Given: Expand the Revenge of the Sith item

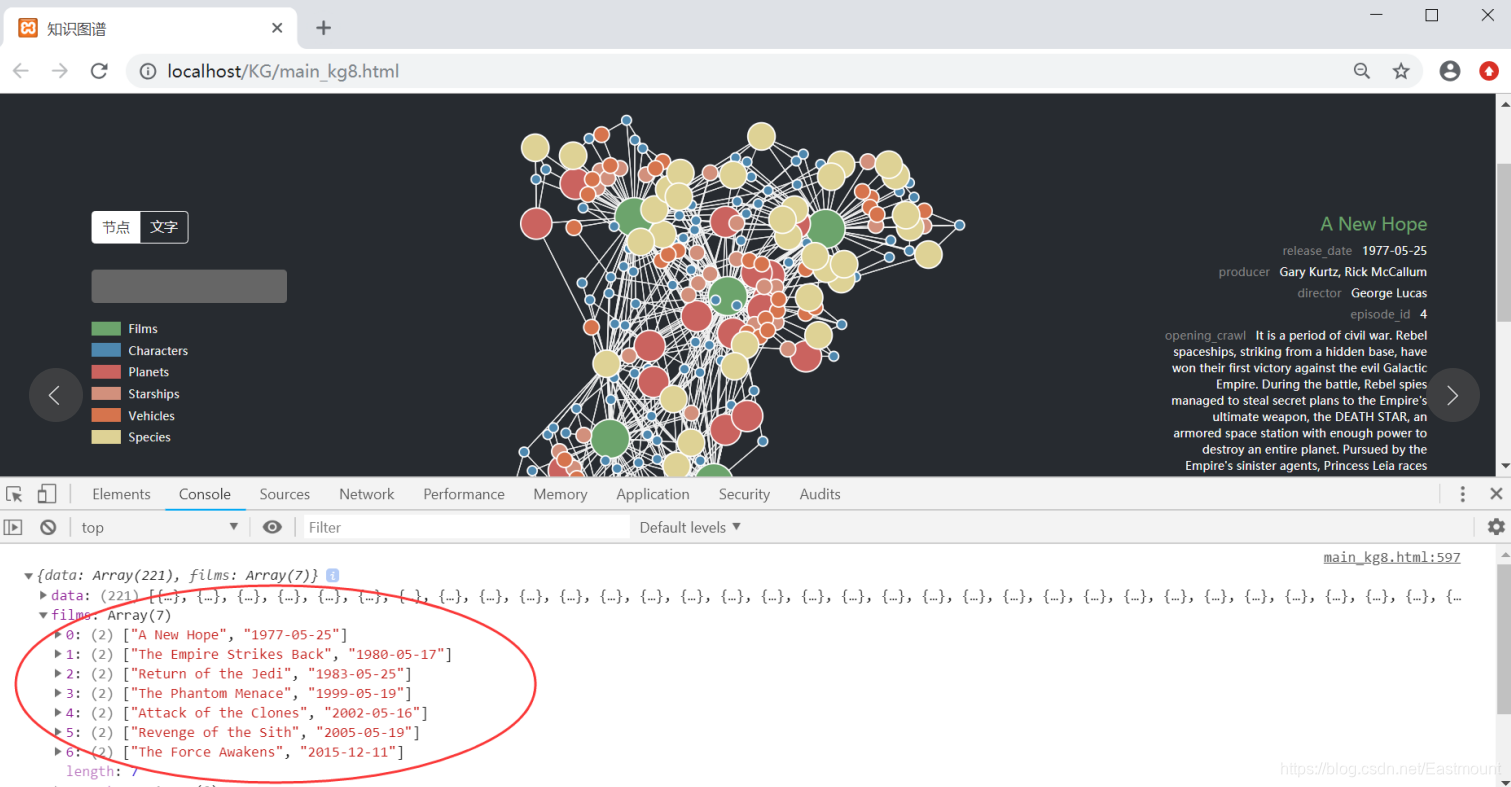Looking at the screenshot, I should pyautogui.click(x=58, y=732).
